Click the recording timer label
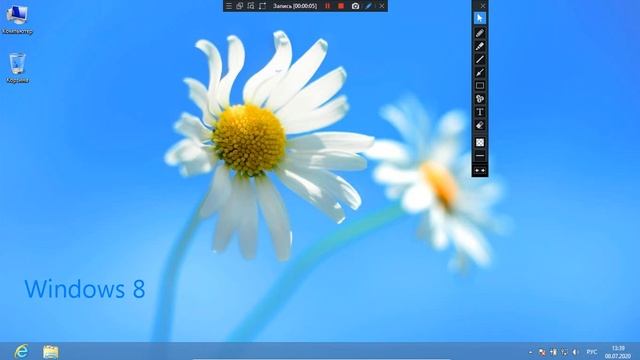The height and width of the screenshot is (360, 640). [295, 6]
